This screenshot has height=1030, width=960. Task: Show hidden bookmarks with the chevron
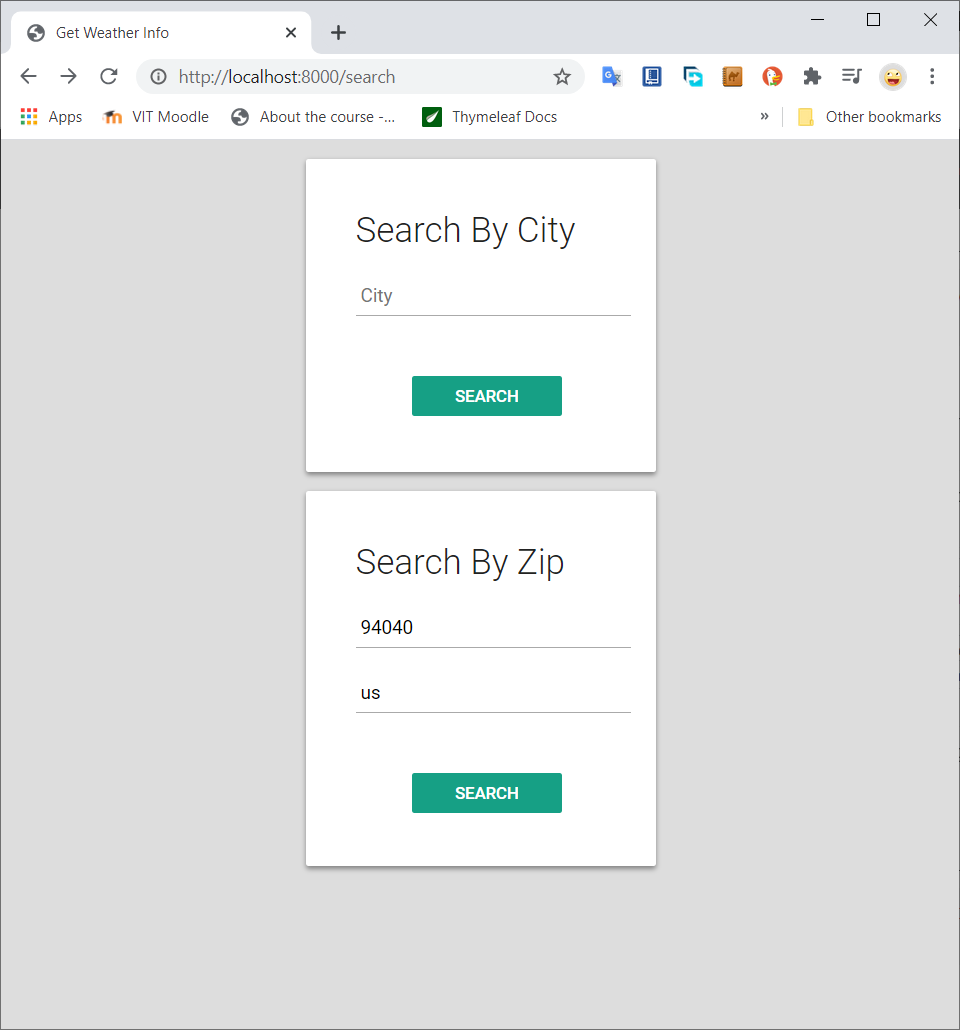point(765,116)
